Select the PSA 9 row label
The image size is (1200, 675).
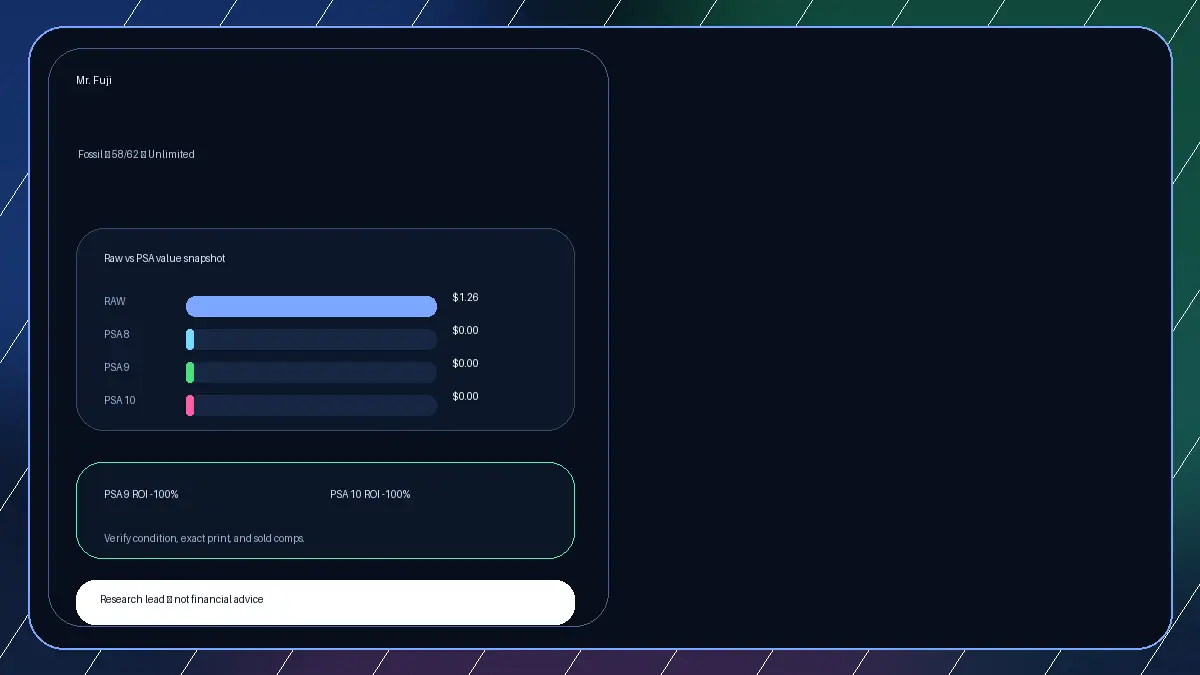pyautogui.click(x=117, y=367)
